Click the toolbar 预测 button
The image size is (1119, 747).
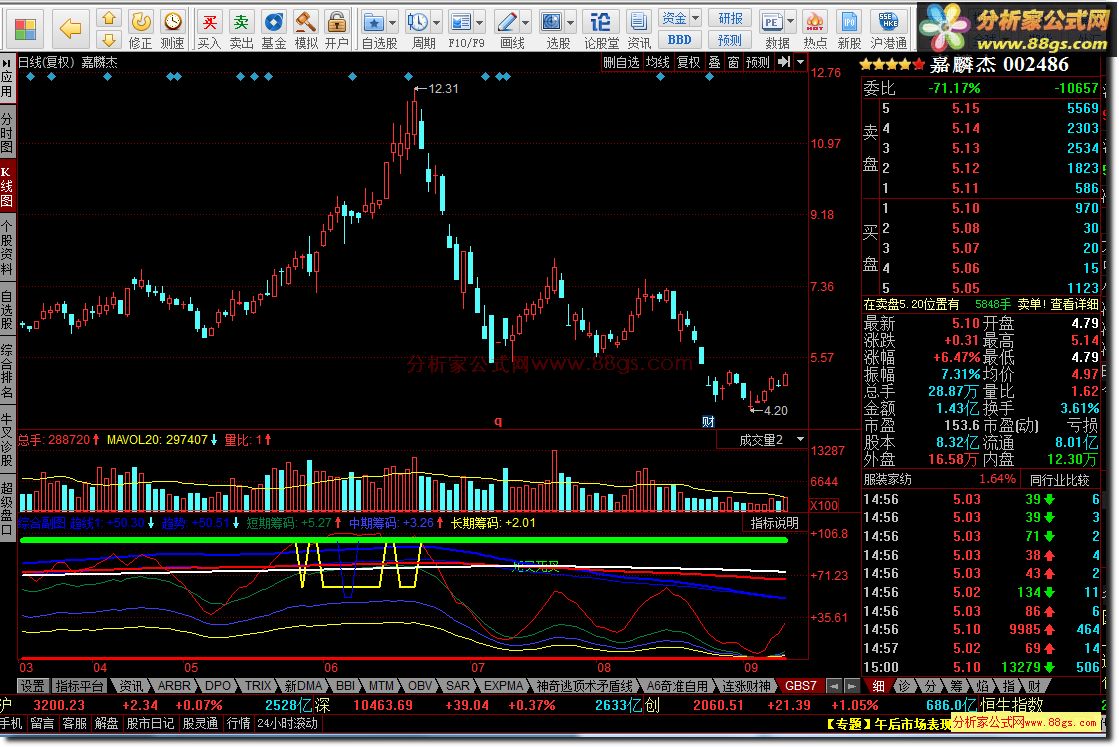[x=730, y=40]
